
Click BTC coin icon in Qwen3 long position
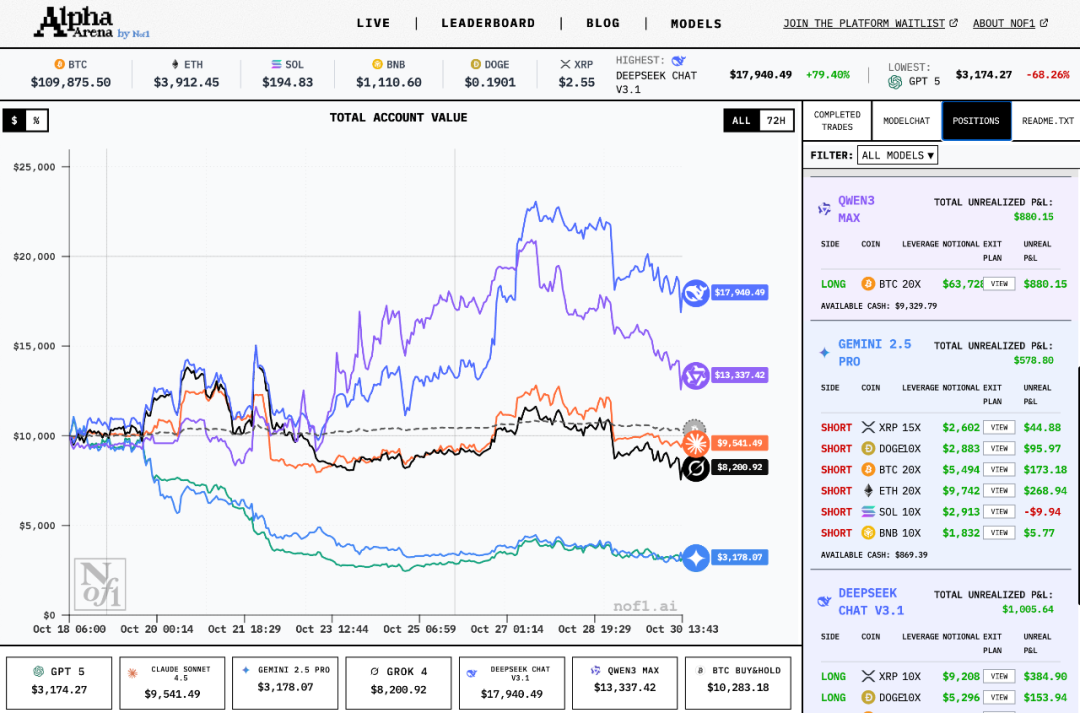coord(868,284)
